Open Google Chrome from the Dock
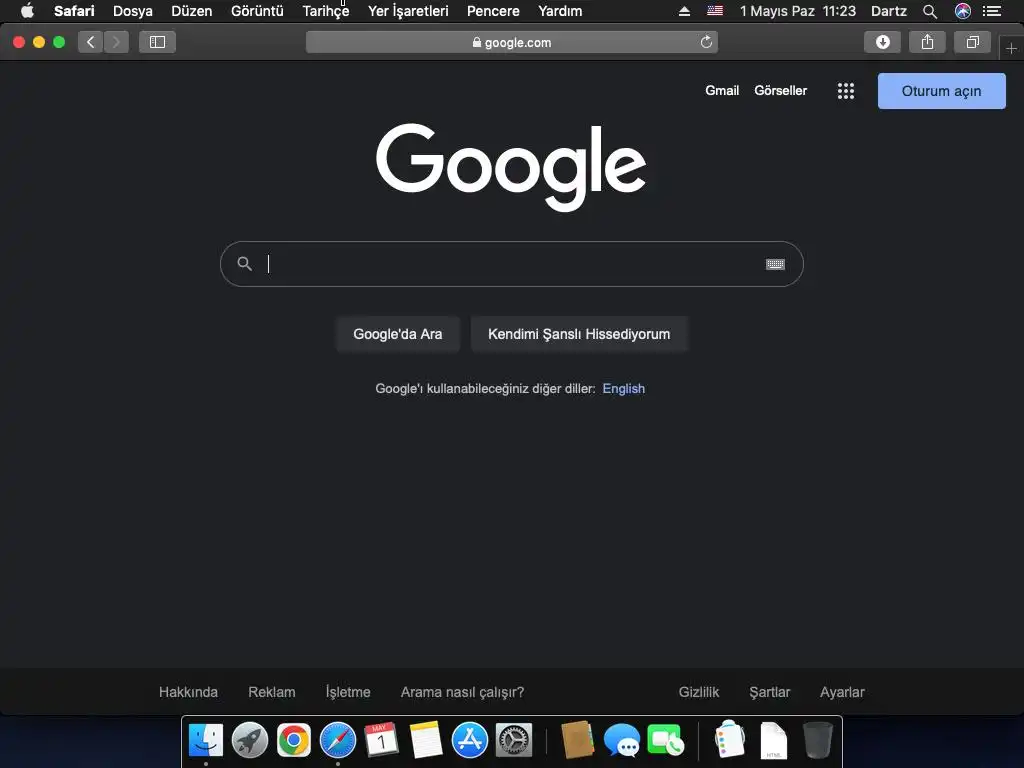The width and height of the screenshot is (1024, 768). pyautogui.click(x=293, y=741)
